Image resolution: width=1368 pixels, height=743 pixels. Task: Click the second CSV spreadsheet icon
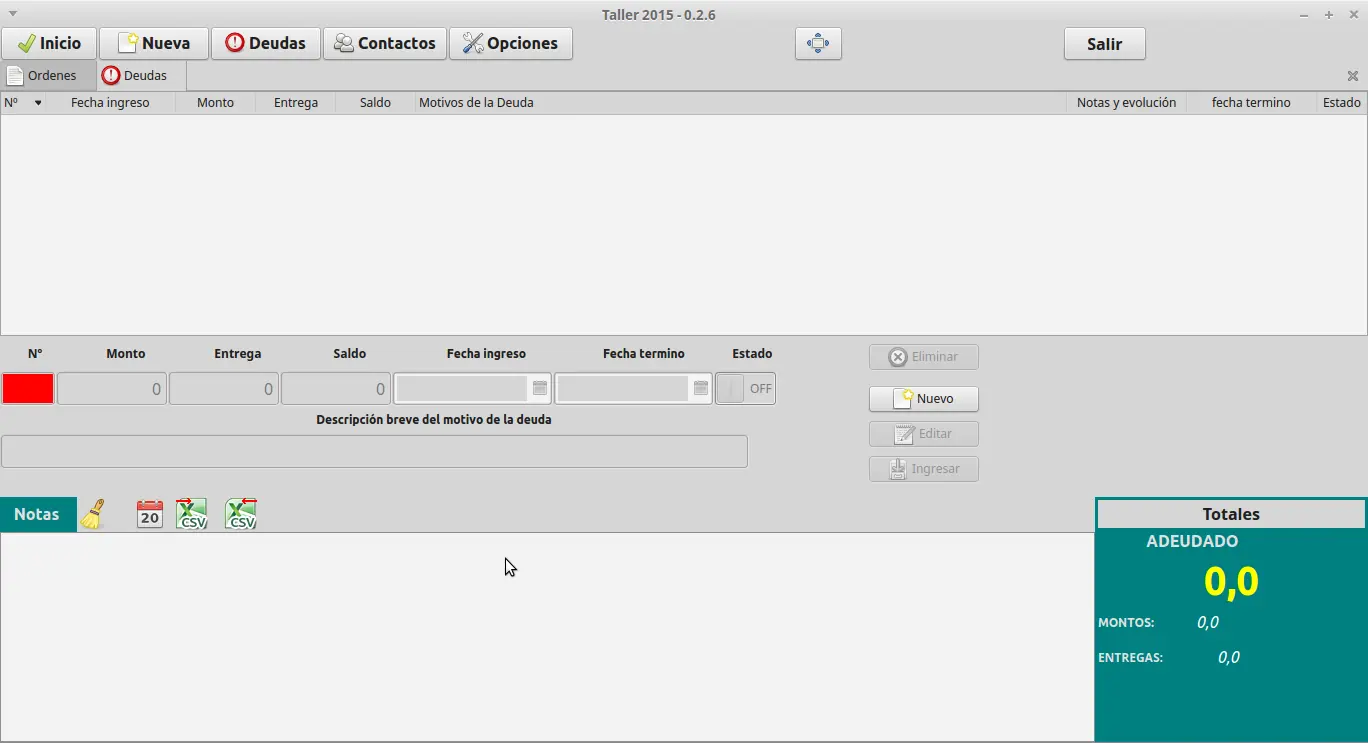(241, 514)
